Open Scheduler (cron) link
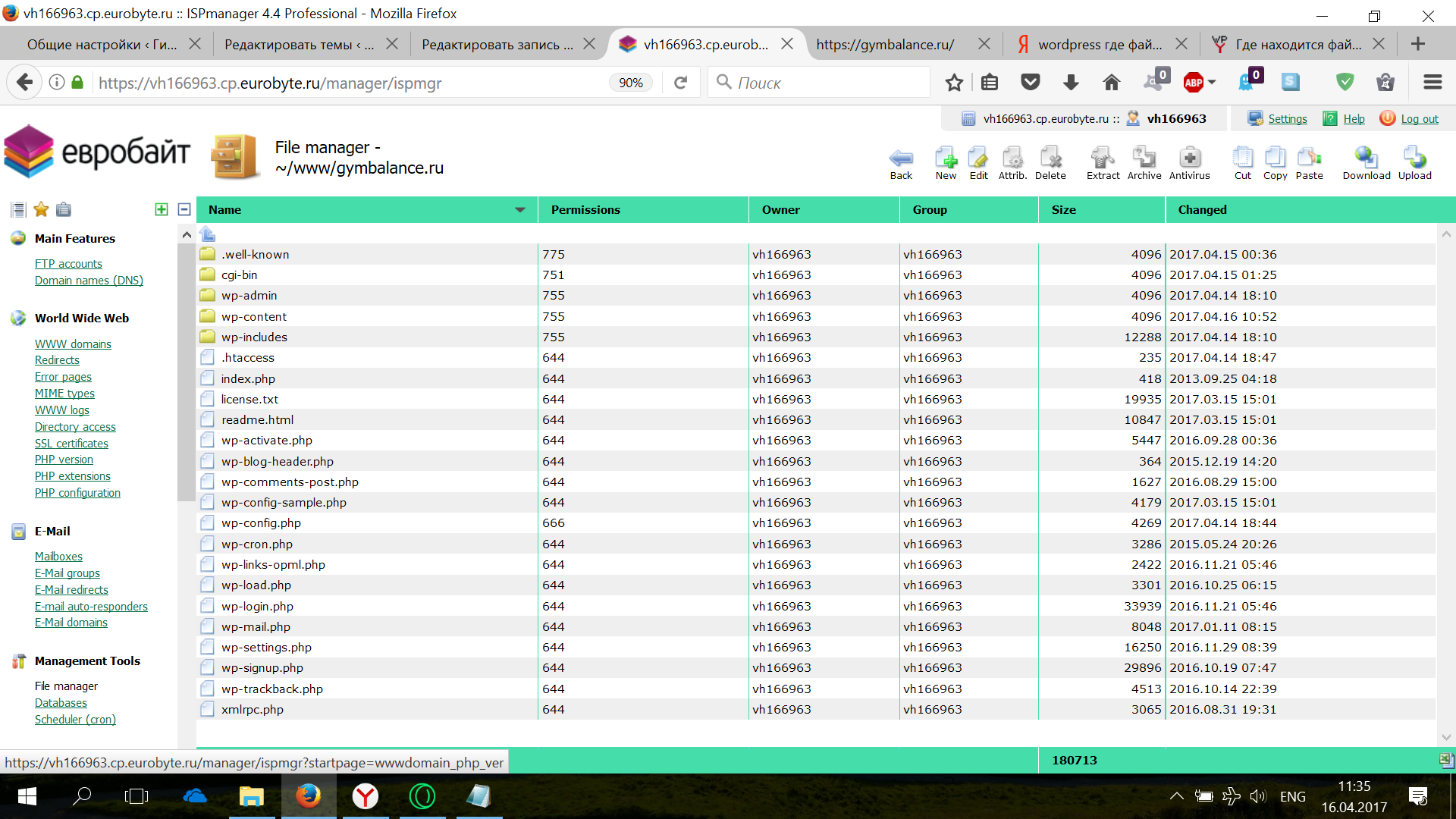The height and width of the screenshot is (819, 1456). point(75,720)
